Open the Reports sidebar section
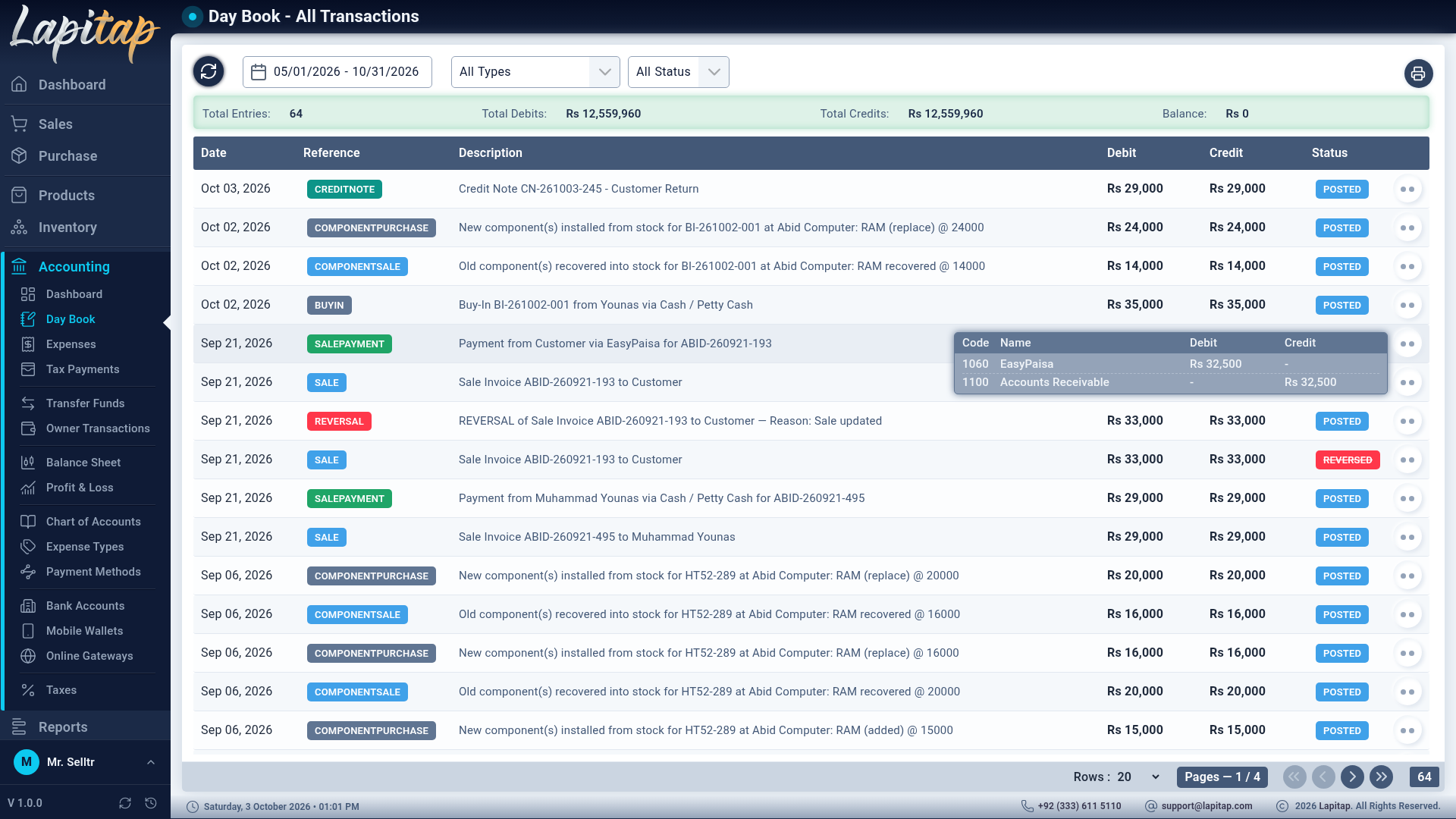 coord(85,727)
